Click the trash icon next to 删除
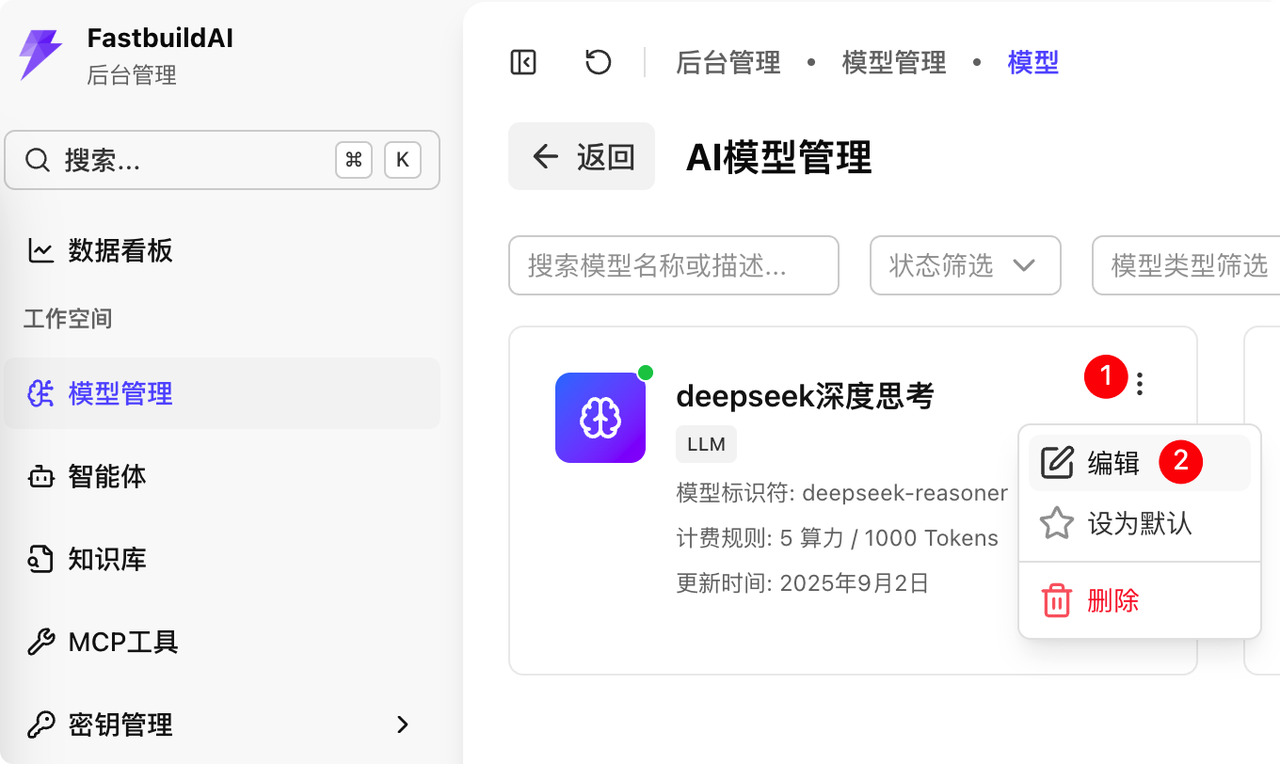 pyautogui.click(x=1055, y=600)
